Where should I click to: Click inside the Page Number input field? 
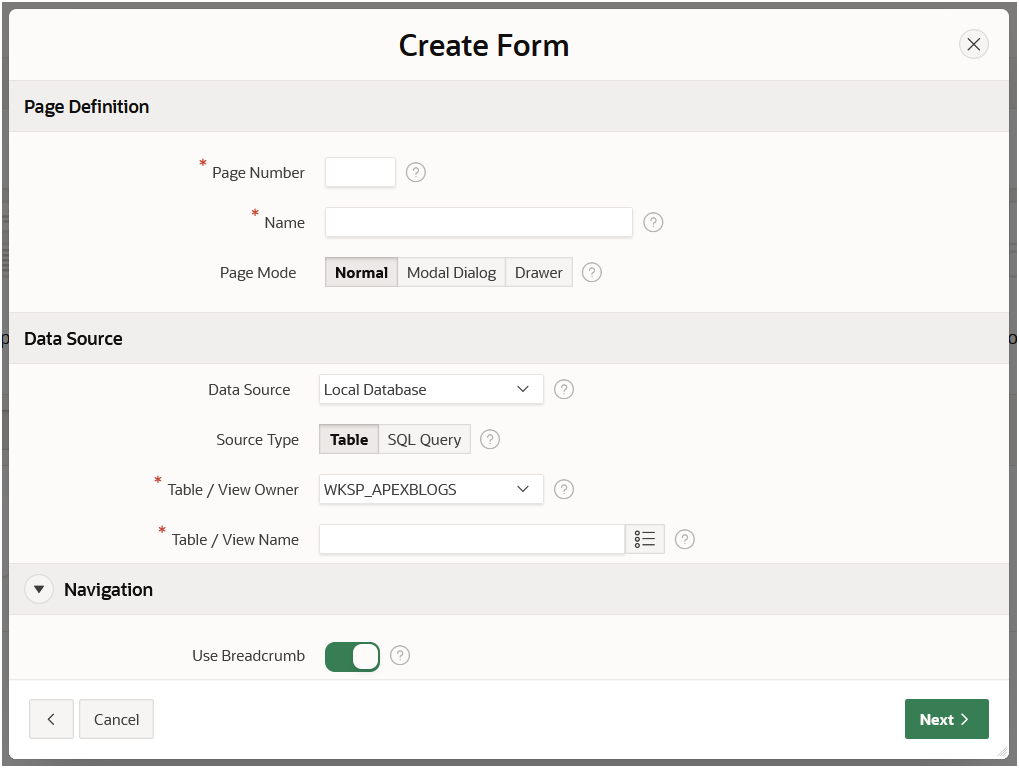[359, 172]
